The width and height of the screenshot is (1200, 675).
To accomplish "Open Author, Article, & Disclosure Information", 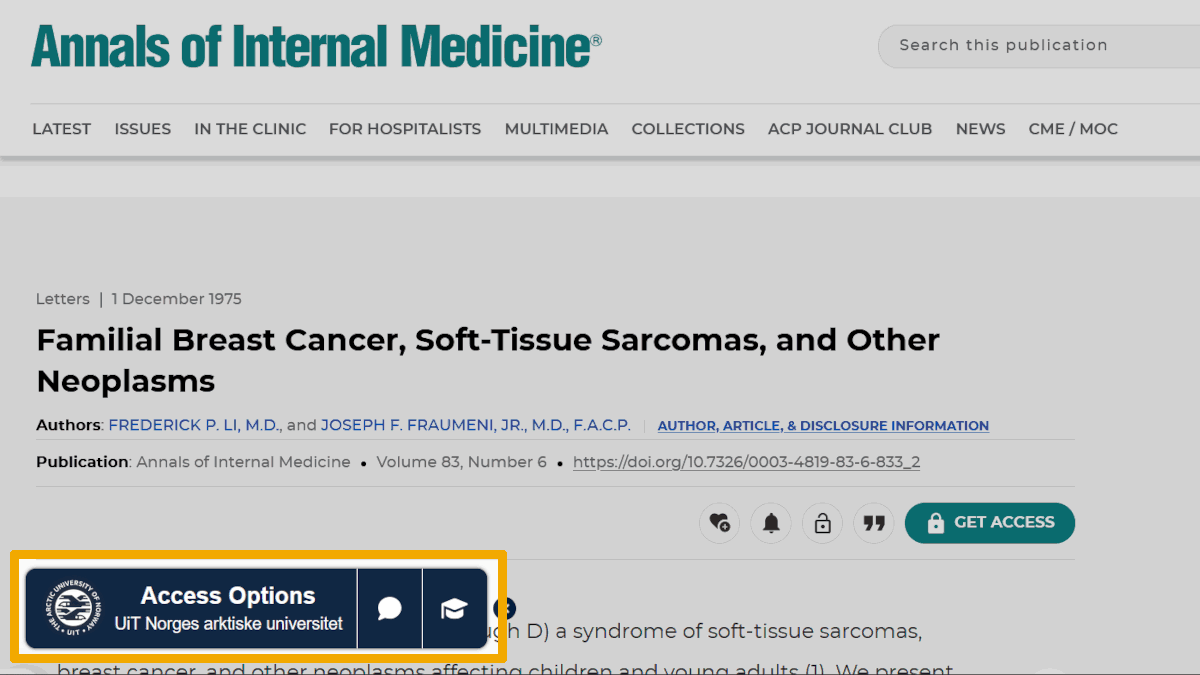I will [x=823, y=426].
